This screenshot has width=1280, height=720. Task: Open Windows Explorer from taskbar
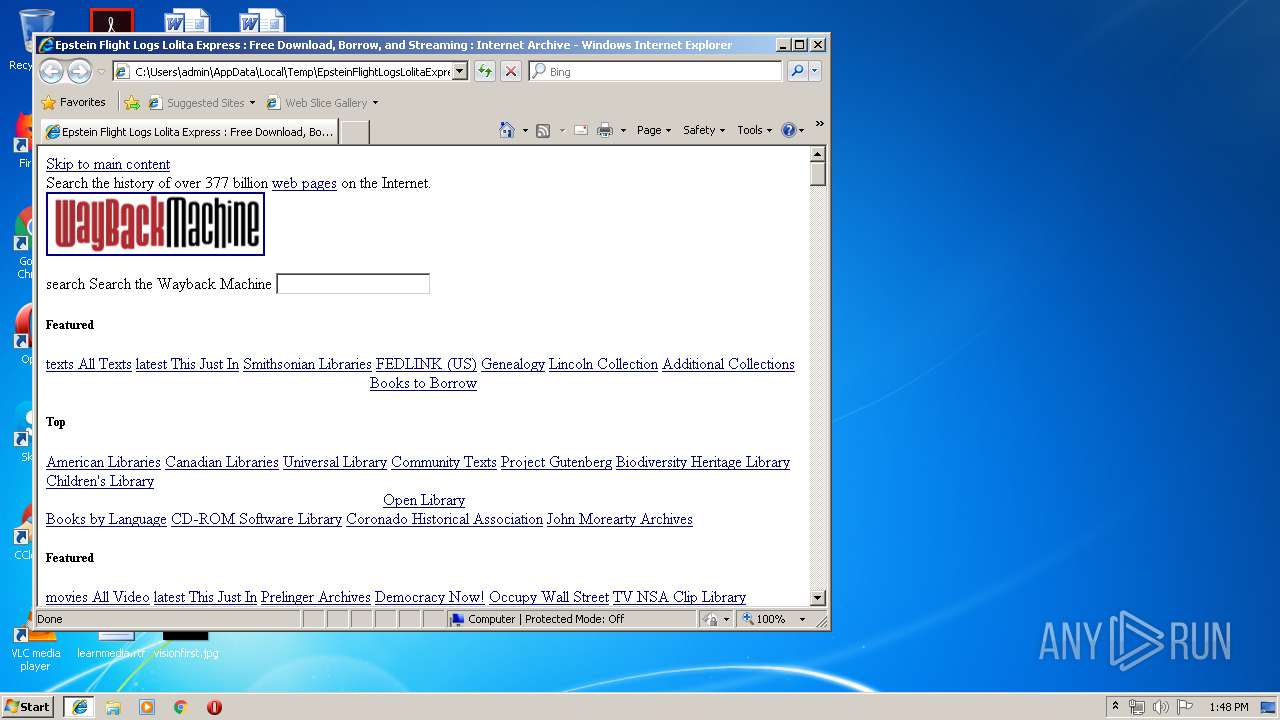coord(113,707)
